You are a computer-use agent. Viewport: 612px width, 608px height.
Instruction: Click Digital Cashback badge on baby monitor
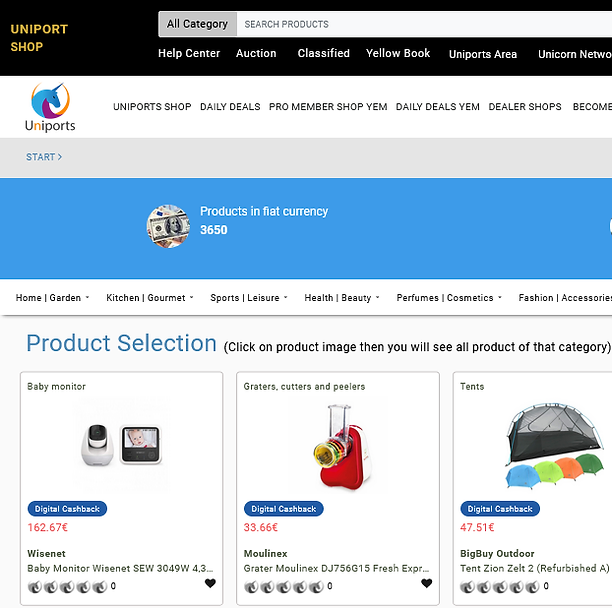(x=67, y=509)
